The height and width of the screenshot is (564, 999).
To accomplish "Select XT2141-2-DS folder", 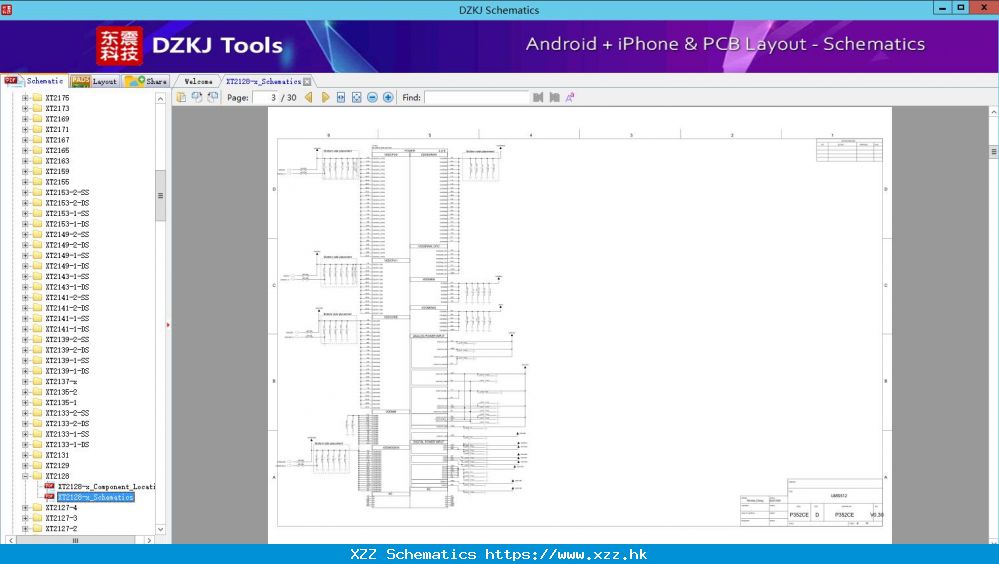I will click(67, 308).
